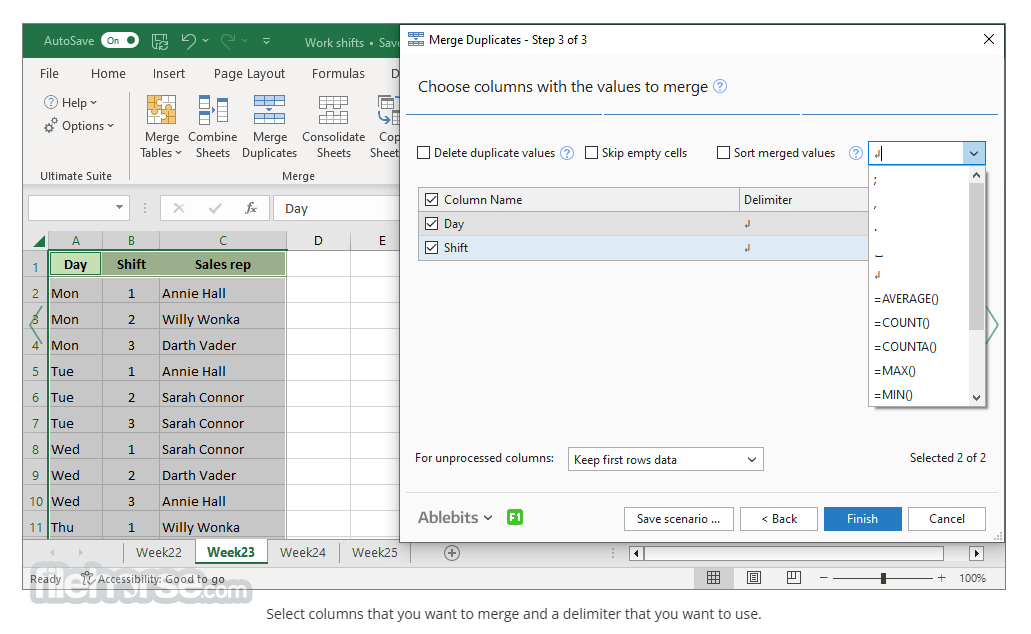
Task: Open the Page Layout tab
Action: (x=249, y=74)
